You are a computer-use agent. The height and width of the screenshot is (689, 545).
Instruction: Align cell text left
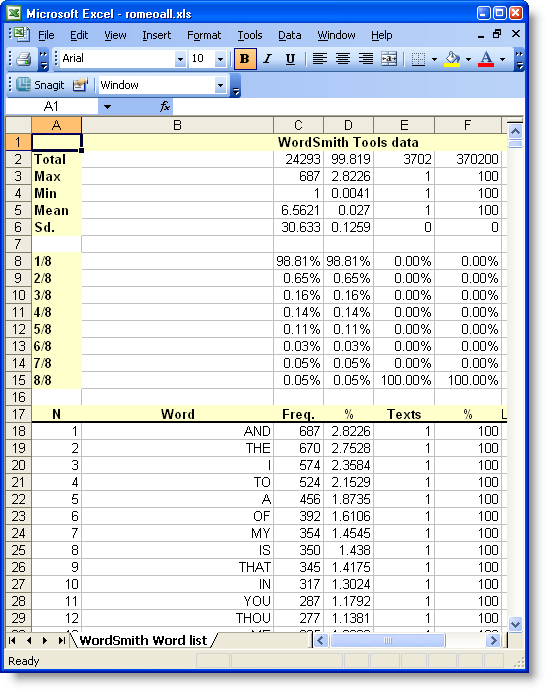[x=320, y=59]
